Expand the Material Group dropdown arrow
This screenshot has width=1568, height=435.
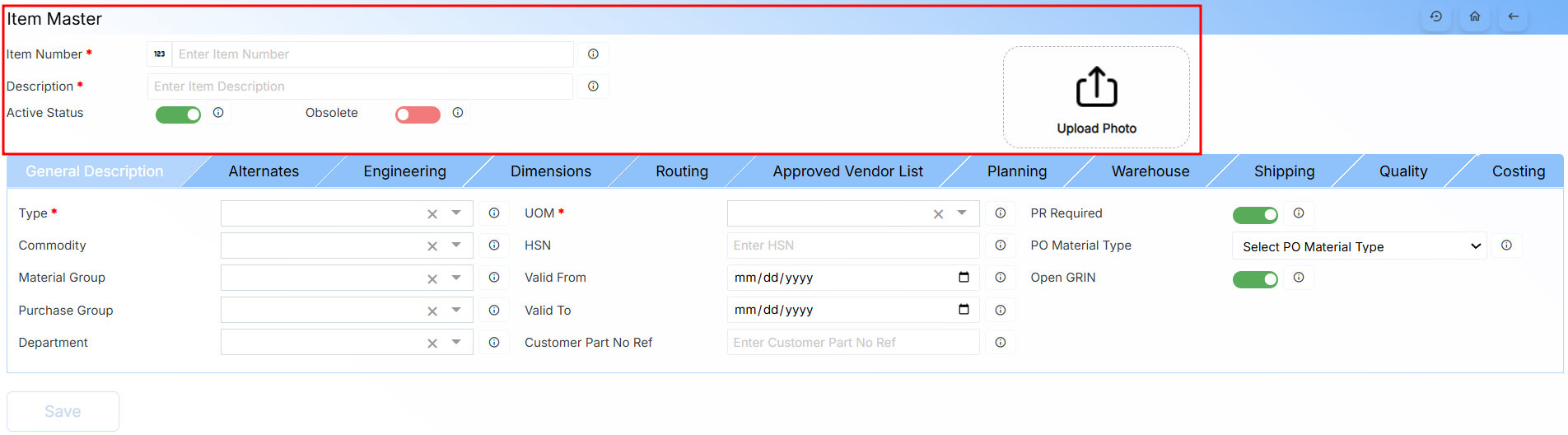click(x=456, y=278)
